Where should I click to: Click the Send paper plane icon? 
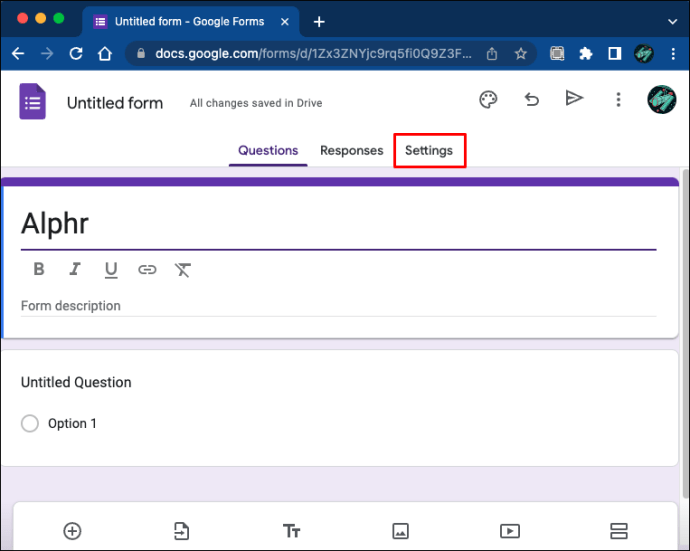[574, 98]
